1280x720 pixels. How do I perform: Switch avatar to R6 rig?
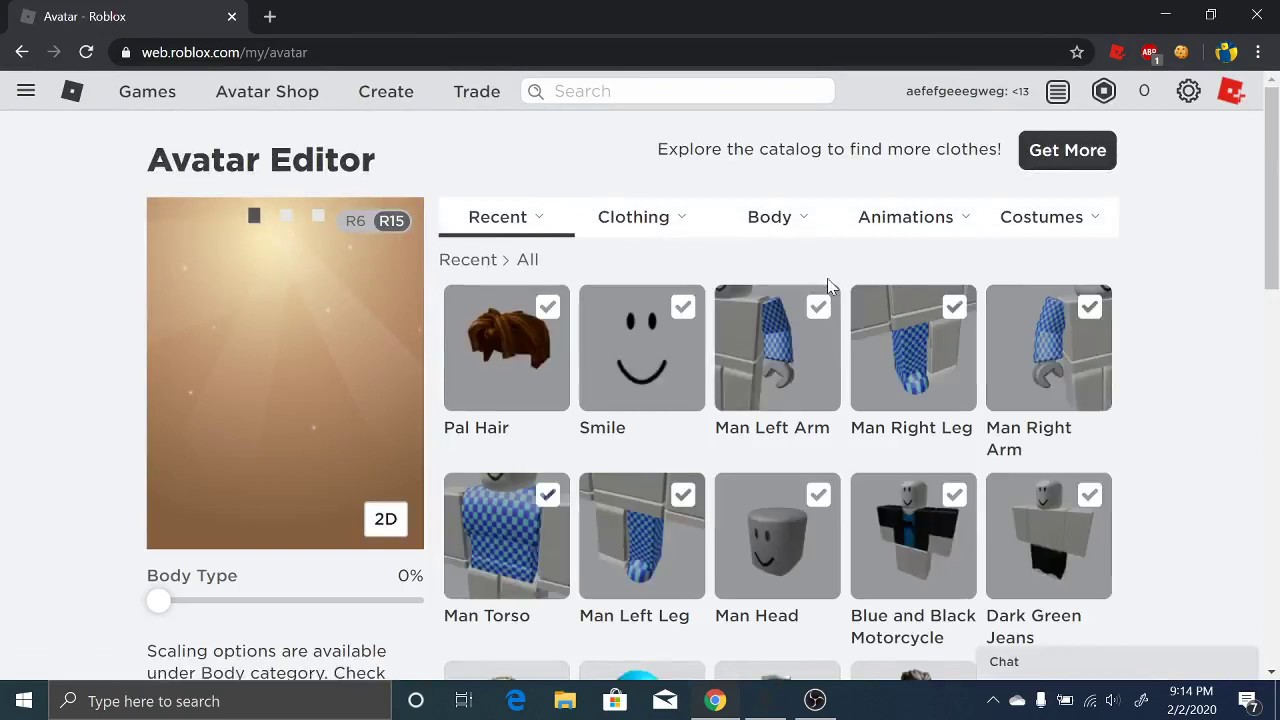pyautogui.click(x=355, y=221)
